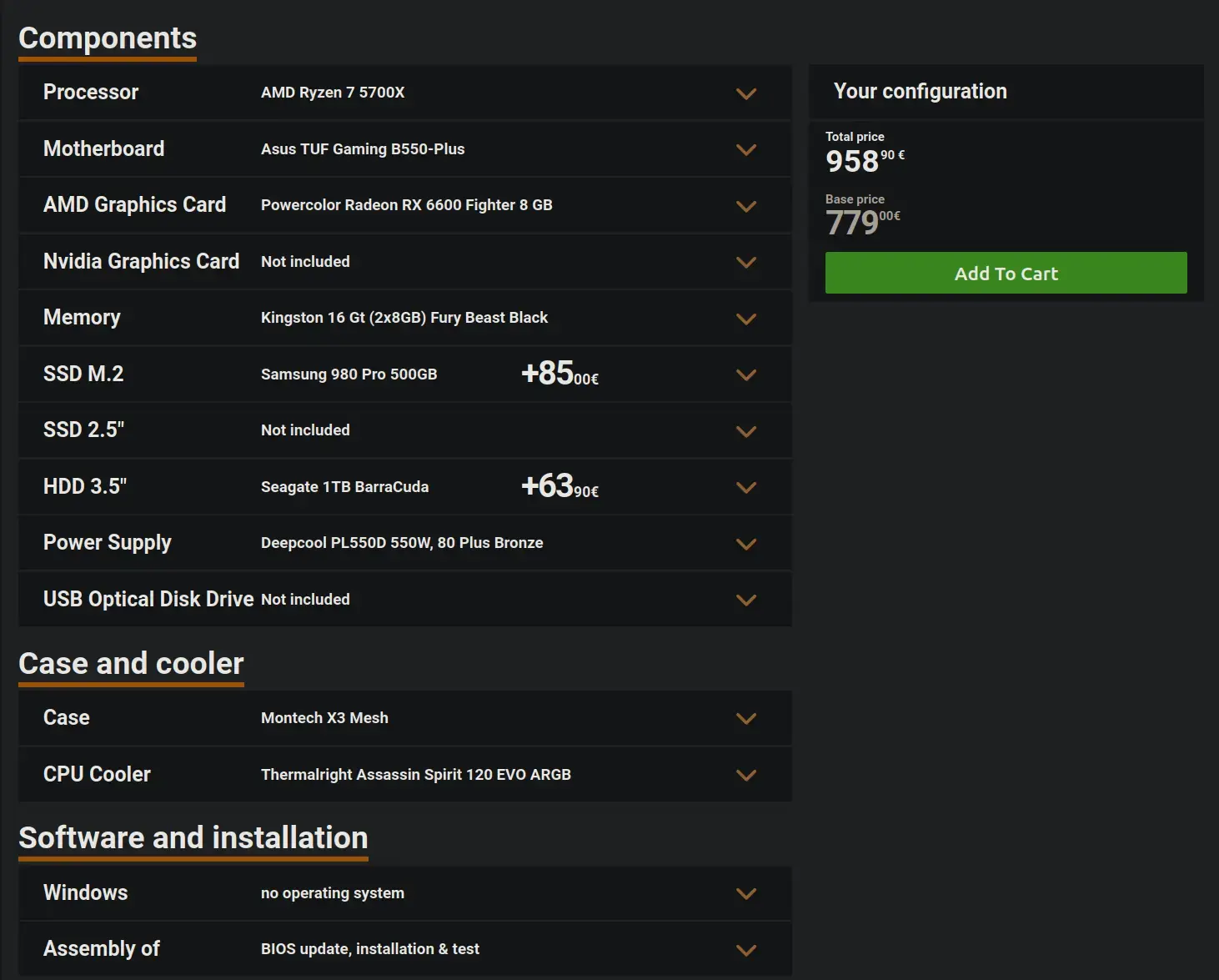The height and width of the screenshot is (980, 1219).
Task: Click the +85 € SSD M.2 price
Action: click(x=559, y=374)
